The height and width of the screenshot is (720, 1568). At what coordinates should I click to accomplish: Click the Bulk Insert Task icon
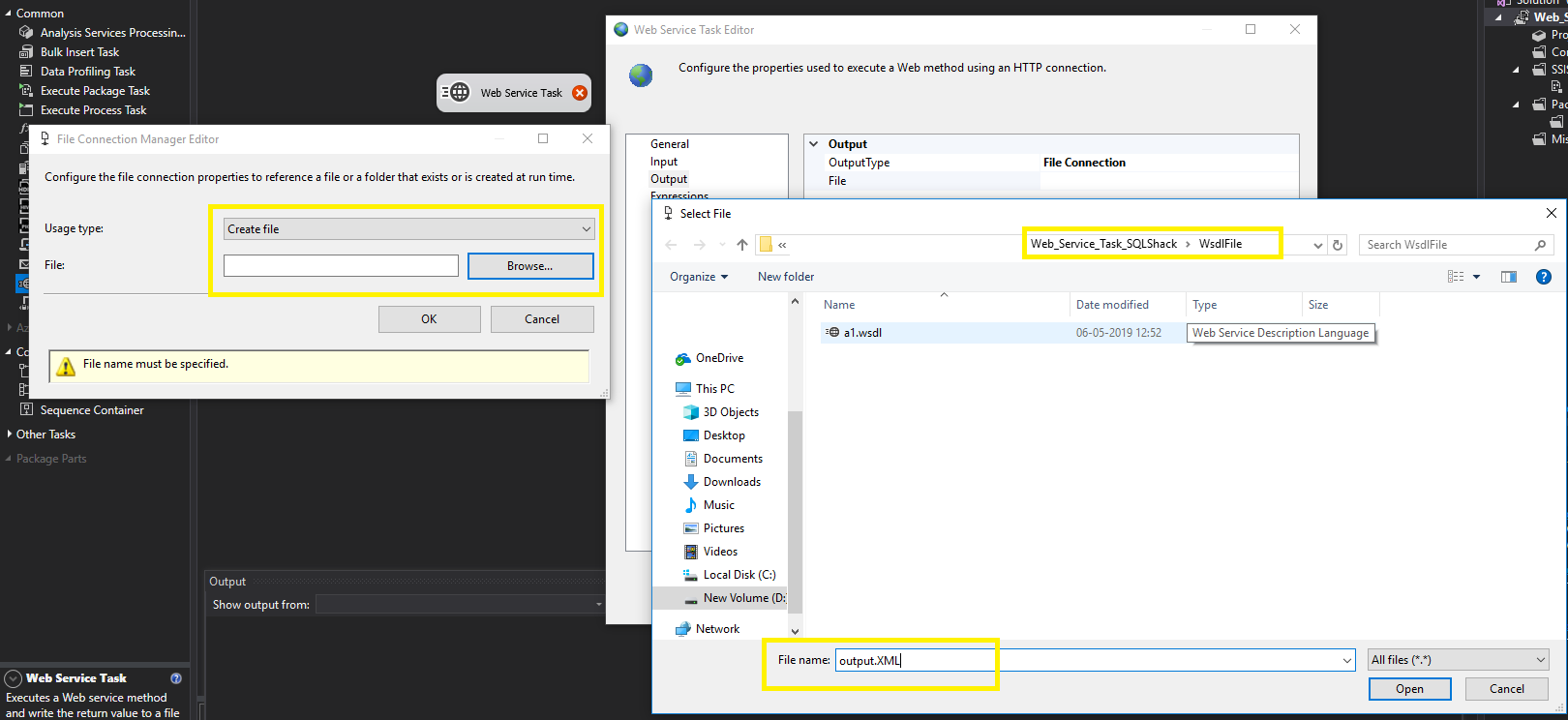pyautogui.click(x=26, y=52)
